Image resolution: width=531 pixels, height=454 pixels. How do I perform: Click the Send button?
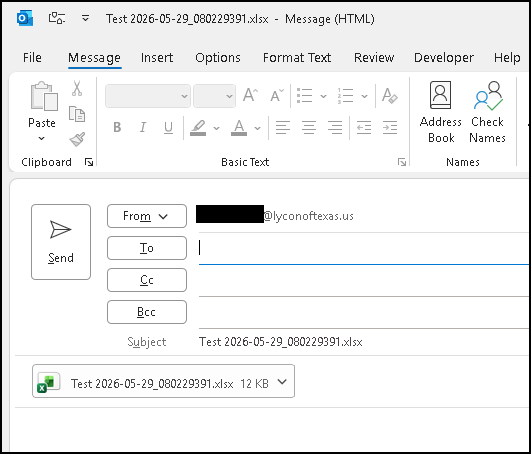coord(61,242)
